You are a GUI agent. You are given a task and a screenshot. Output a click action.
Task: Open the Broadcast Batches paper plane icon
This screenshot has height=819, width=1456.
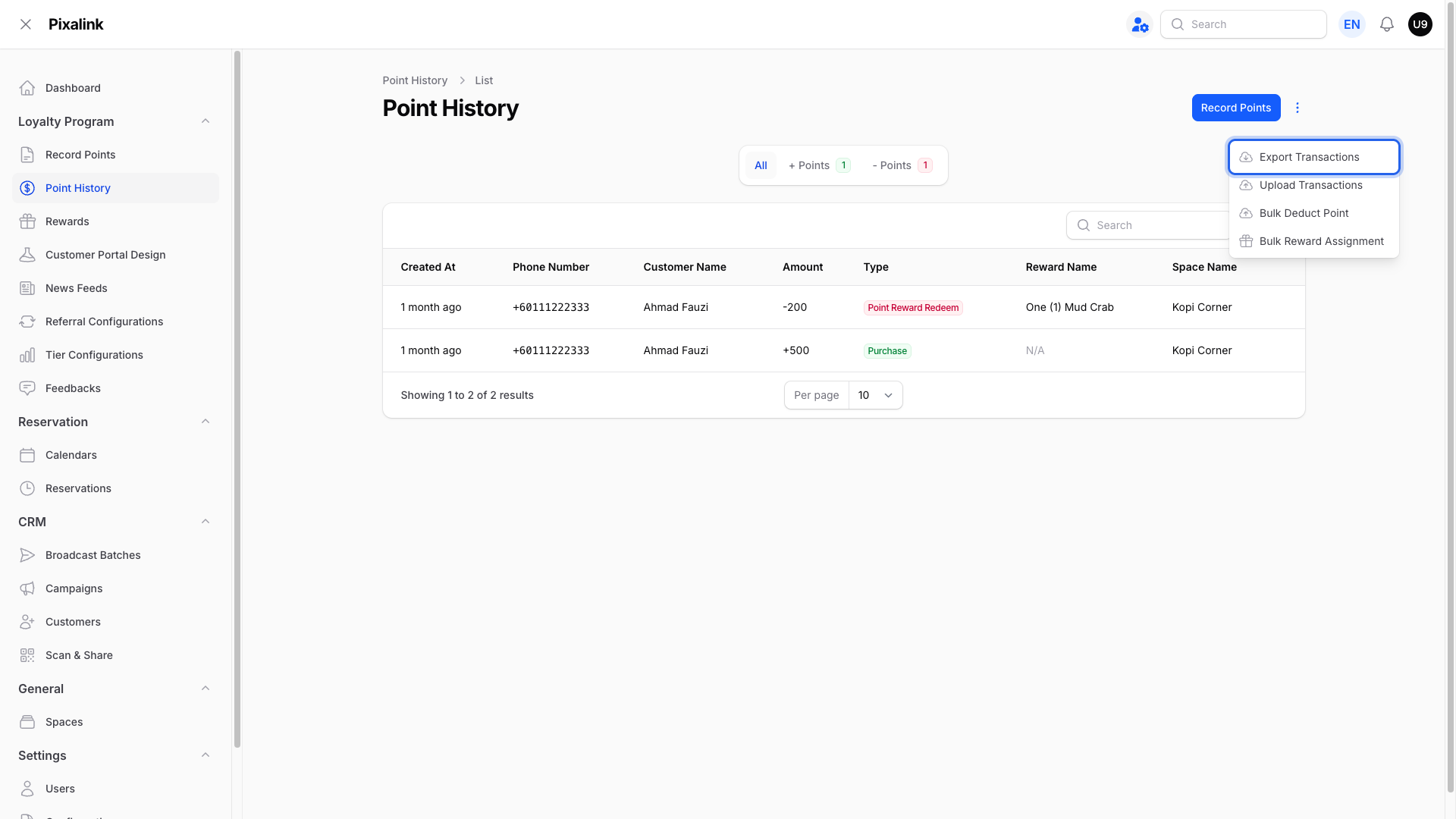pyautogui.click(x=27, y=555)
